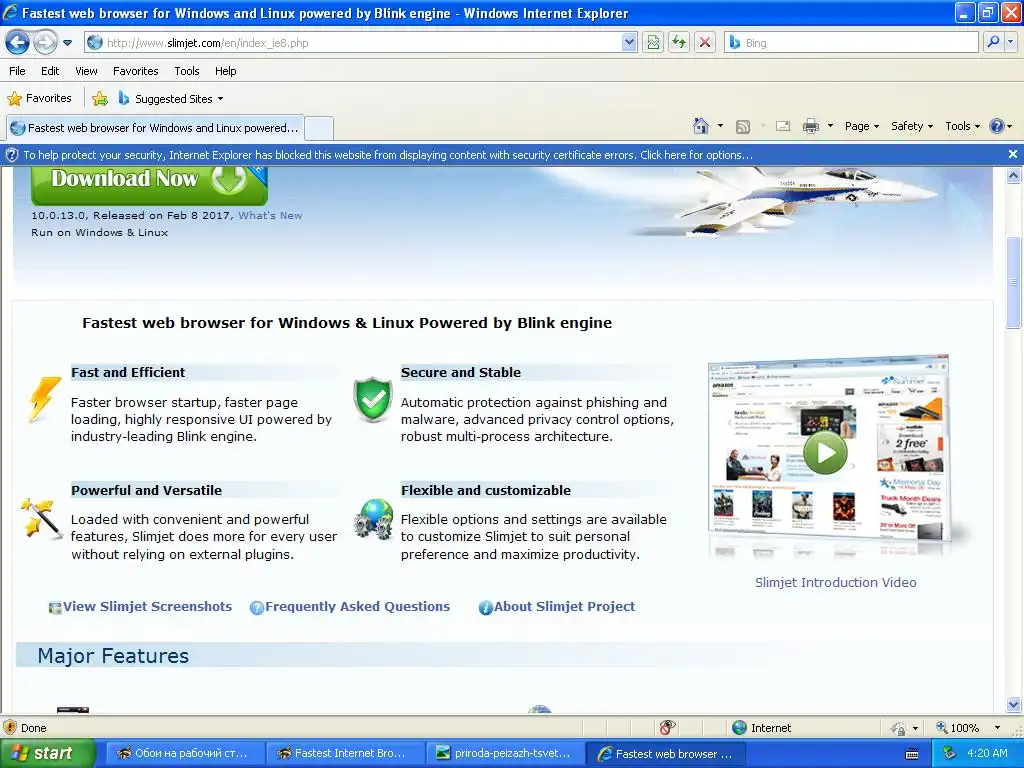The image size is (1024, 768).
Task: Open the search provider dropdown arrow
Action: click(x=1010, y=42)
